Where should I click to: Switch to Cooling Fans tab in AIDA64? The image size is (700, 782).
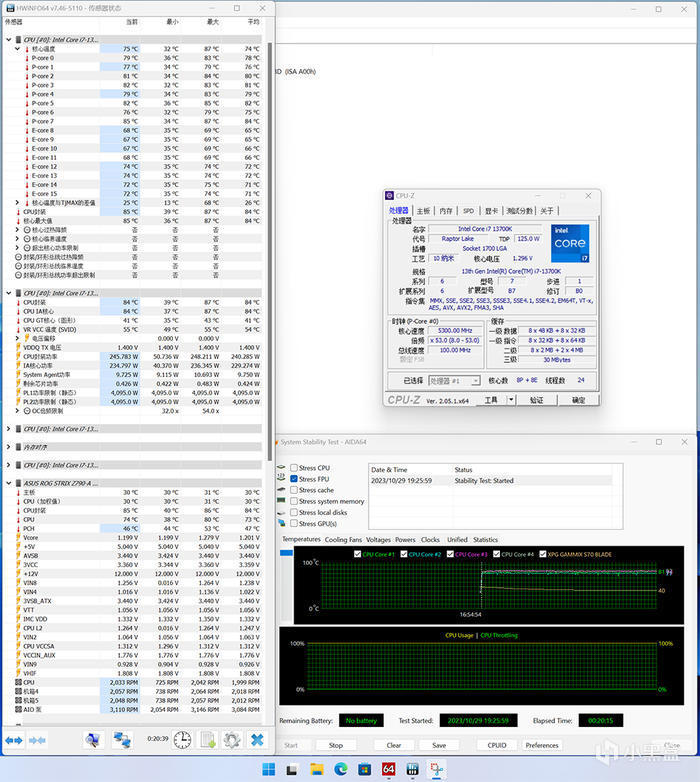point(344,540)
